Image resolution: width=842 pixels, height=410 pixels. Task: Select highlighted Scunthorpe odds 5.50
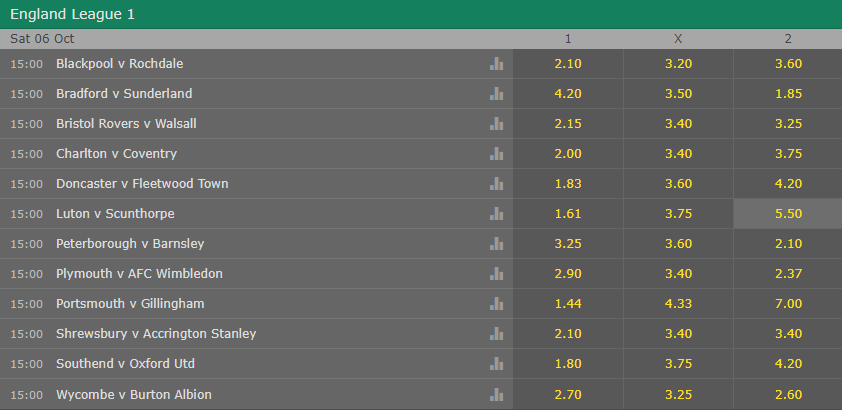tap(788, 214)
